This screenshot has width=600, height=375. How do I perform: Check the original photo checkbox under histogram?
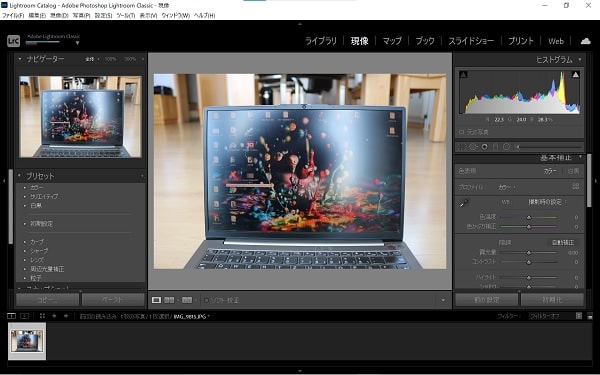461,132
